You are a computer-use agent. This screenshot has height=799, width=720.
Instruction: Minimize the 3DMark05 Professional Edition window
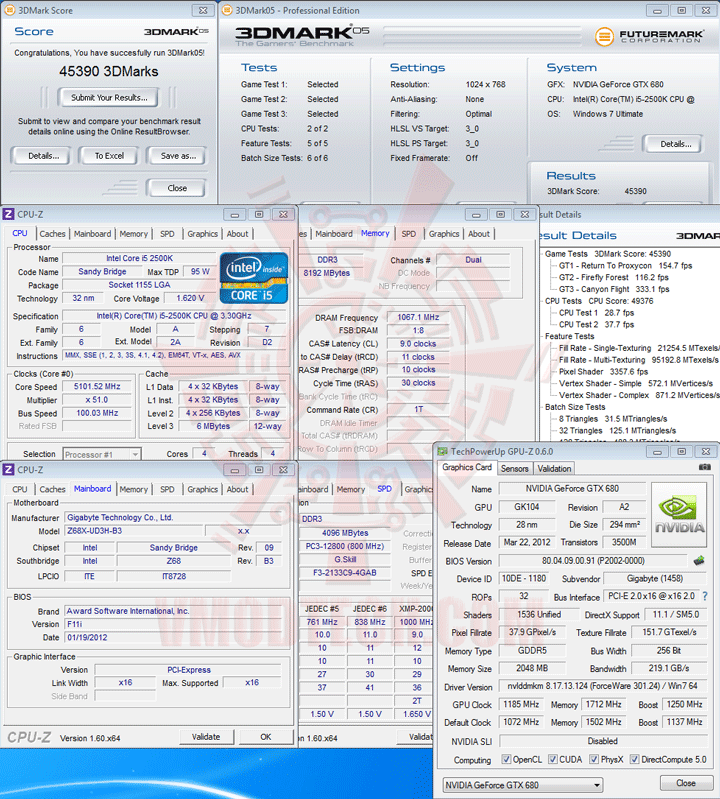657,11
